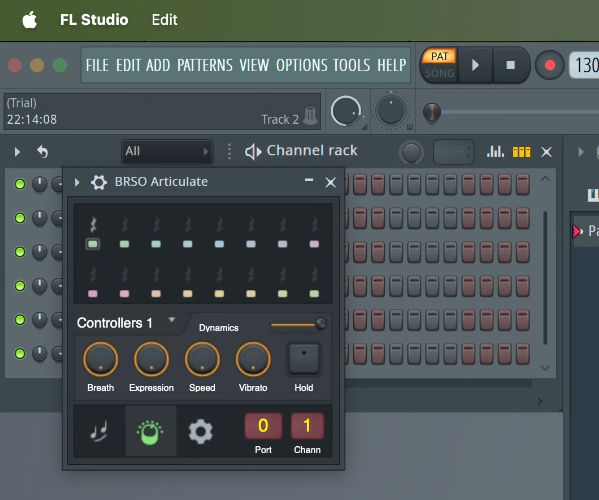599x500 pixels.
Task: Click the song position slider handle
Action: (x=432, y=112)
